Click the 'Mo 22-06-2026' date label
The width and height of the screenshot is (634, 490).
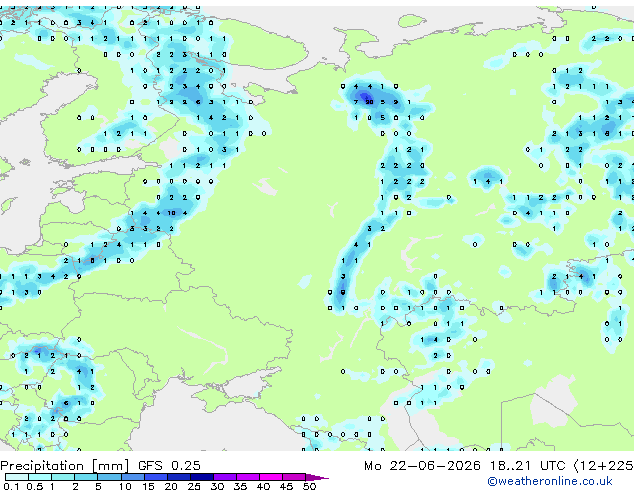[x=422, y=466]
